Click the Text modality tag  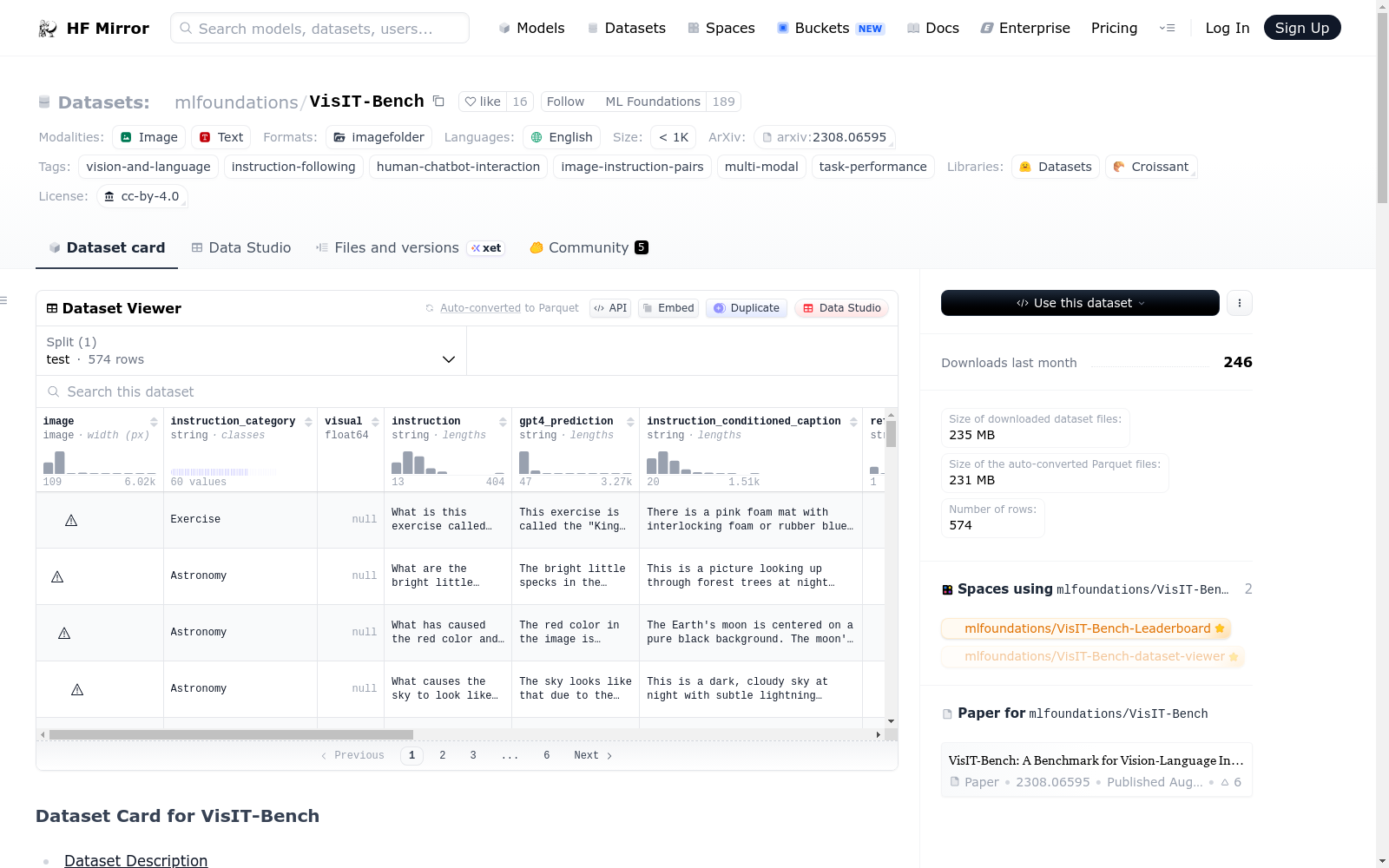tap(221, 137)
